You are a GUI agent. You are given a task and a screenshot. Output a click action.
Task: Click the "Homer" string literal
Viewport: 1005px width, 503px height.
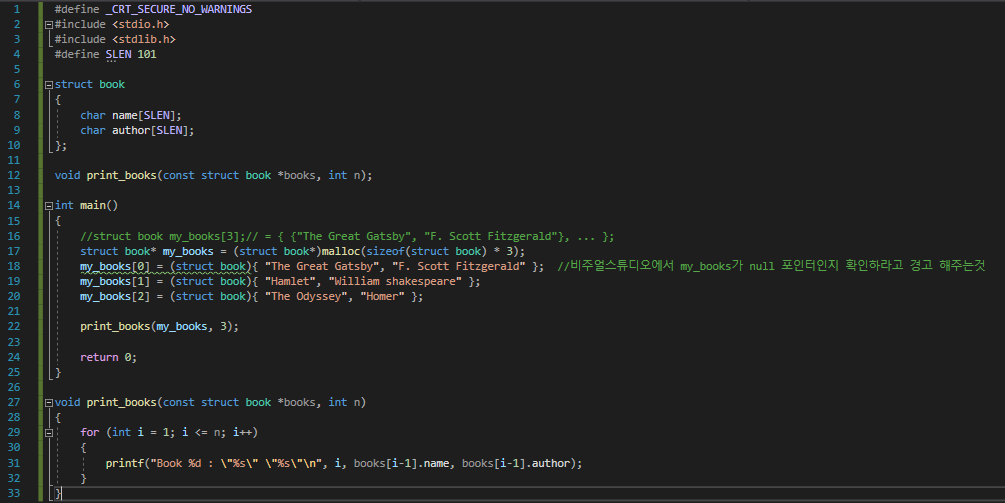click(383, 296)
